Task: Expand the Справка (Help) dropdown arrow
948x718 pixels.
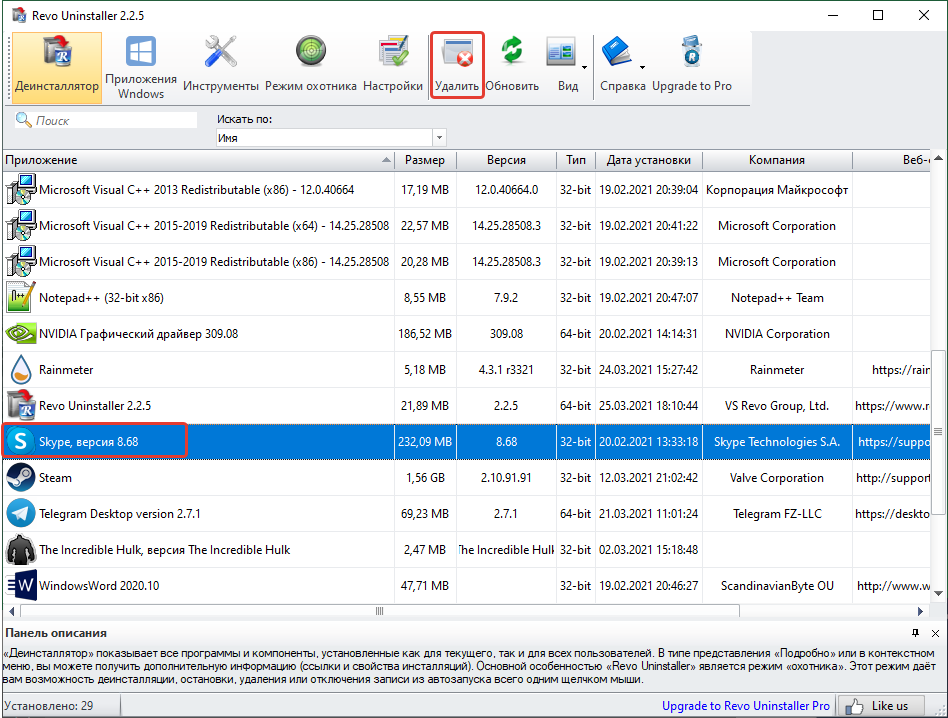Action: (x=642, y=68)
